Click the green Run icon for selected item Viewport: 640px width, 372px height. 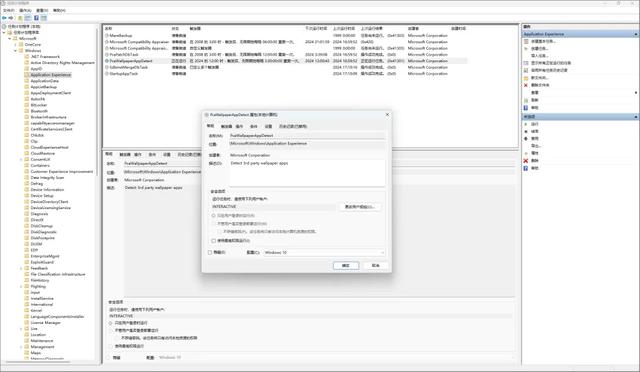(x=526, y=124)
